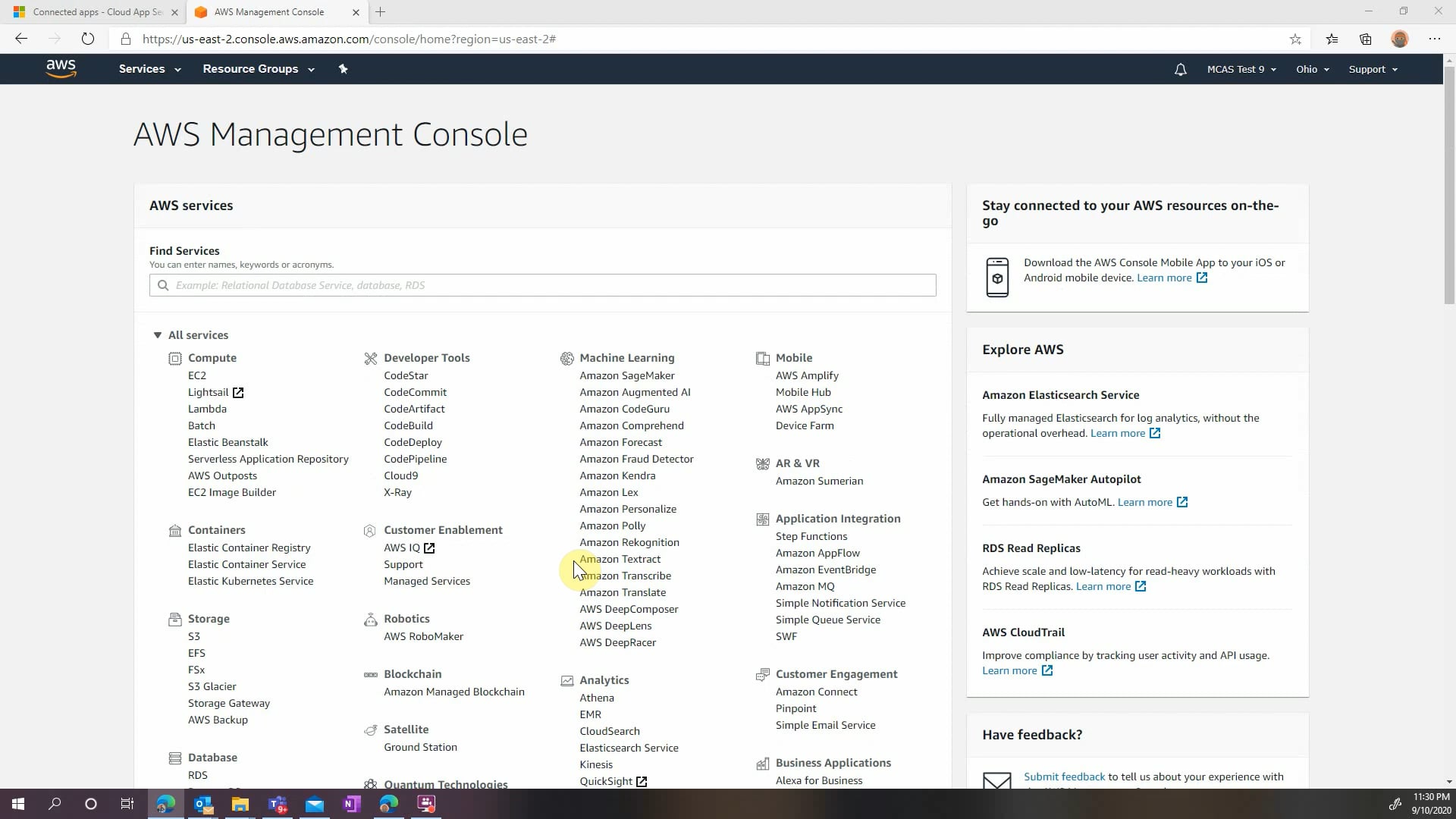The image size is (1456, 819).
Task: Click the Submit feedback link
Action: [x=1064, y=777]
